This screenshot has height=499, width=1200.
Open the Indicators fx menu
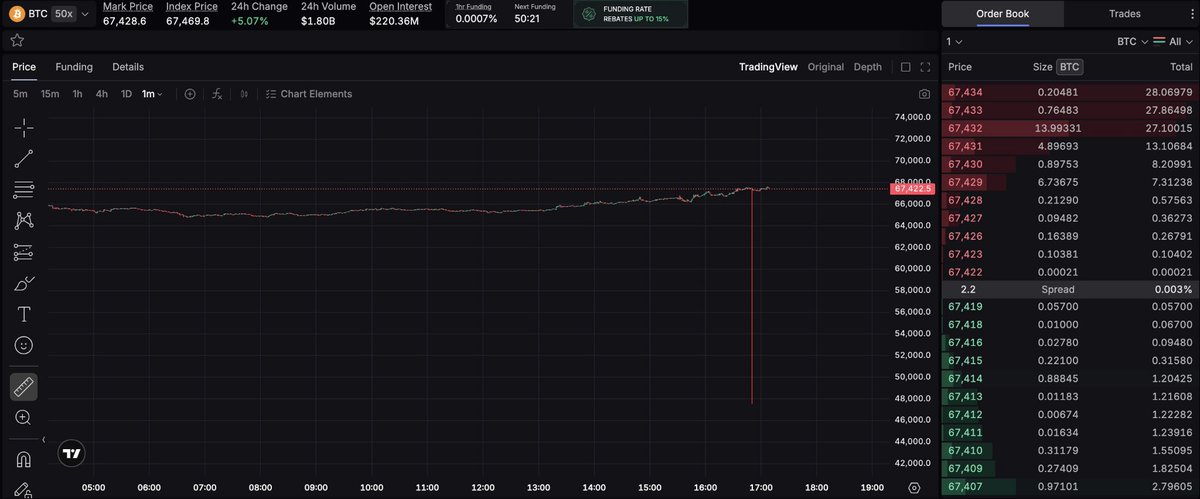(x=217, y=94)
